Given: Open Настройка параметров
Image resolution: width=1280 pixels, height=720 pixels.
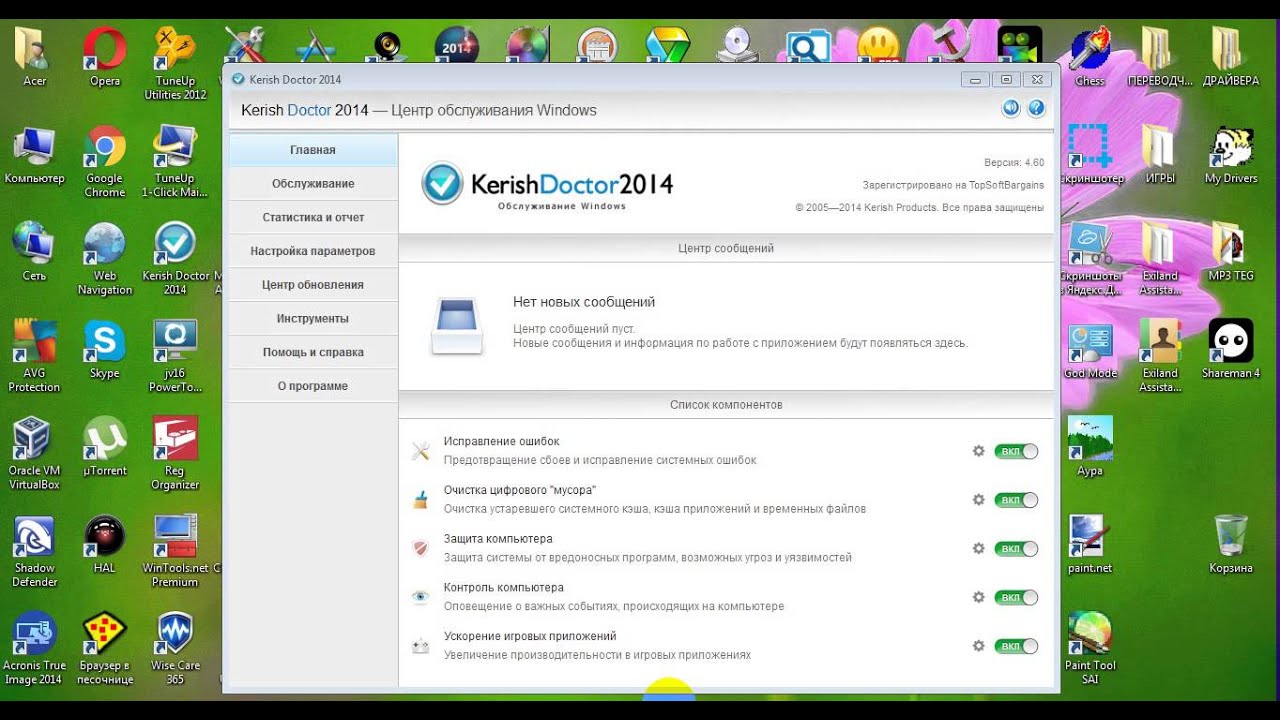Looking at the screenshot, I should 313,251.
